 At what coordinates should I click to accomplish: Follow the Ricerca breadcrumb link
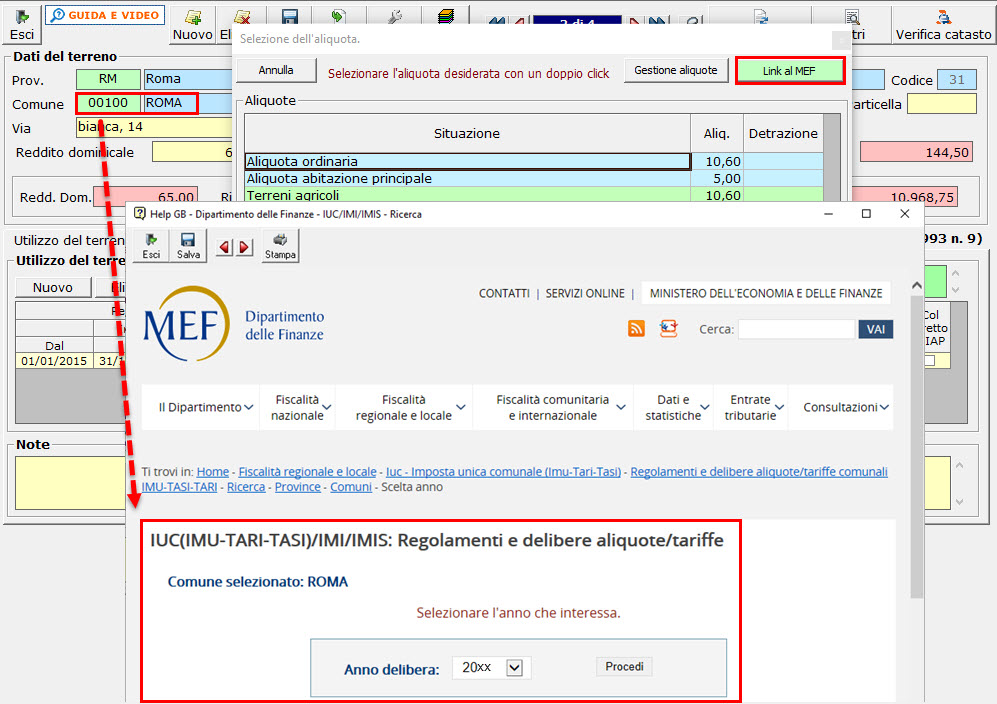point(246,487)
